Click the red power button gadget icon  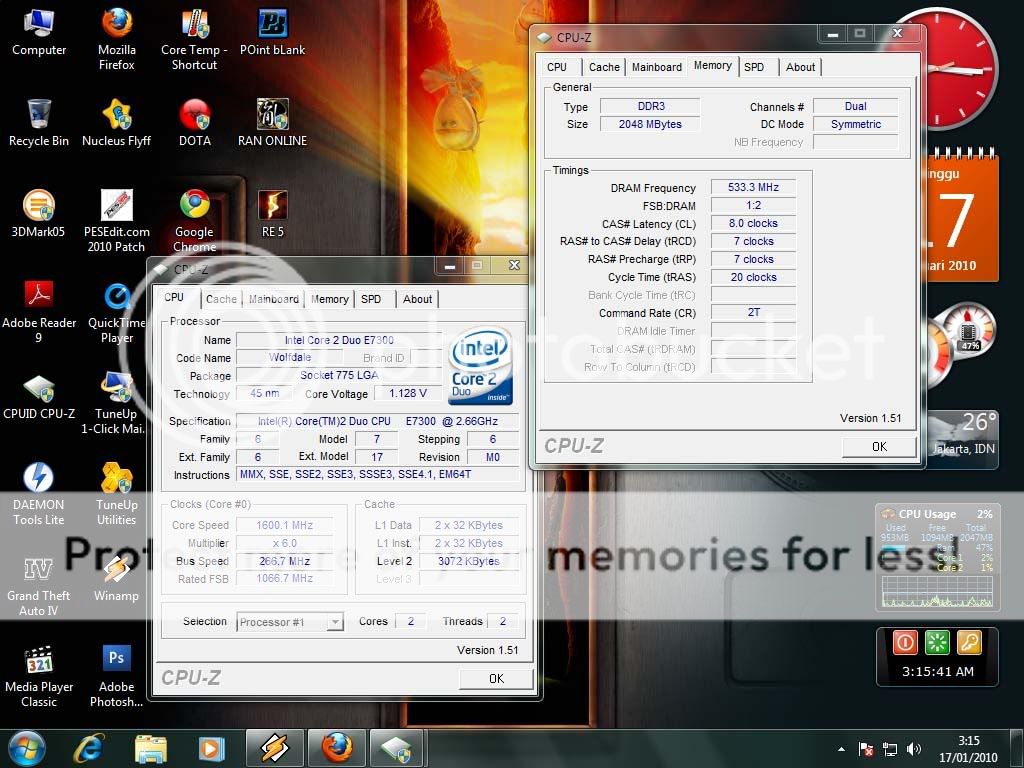905,643
